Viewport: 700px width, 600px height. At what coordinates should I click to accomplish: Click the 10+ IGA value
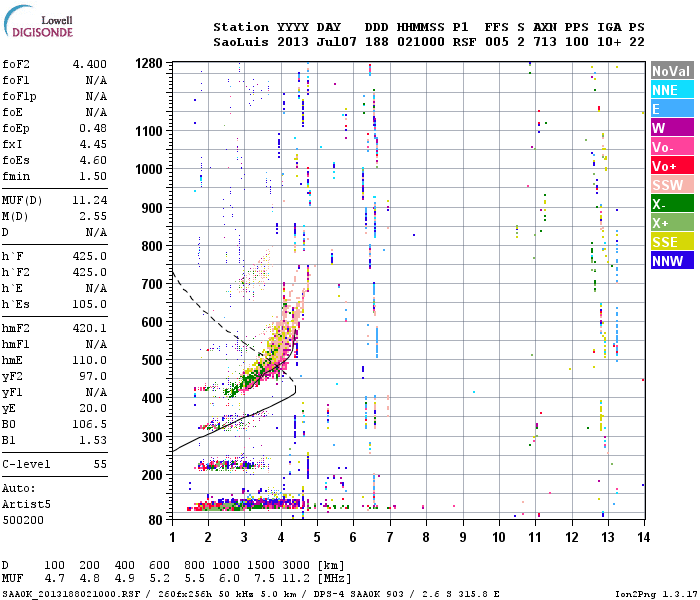pyautogui.click(x=609, y=42)
